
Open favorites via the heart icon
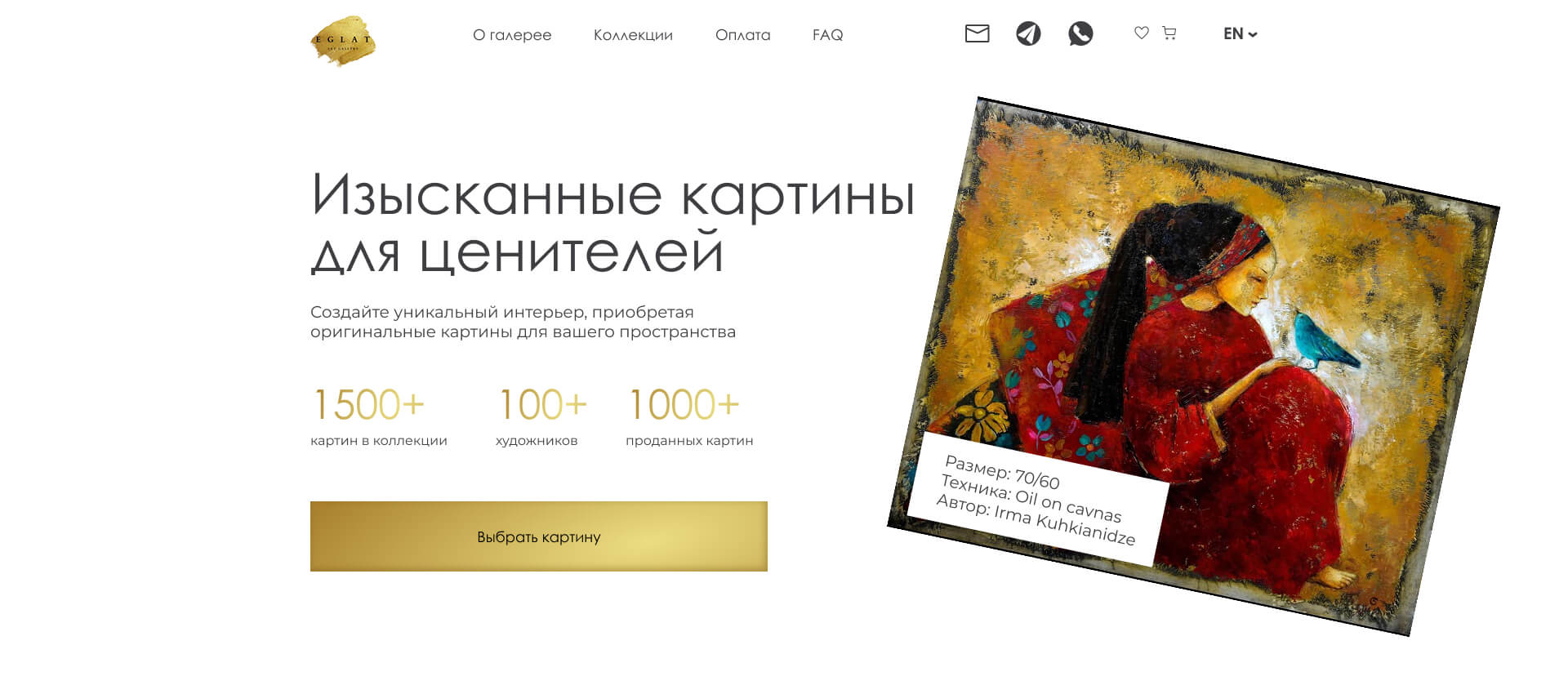point(1142,33)
